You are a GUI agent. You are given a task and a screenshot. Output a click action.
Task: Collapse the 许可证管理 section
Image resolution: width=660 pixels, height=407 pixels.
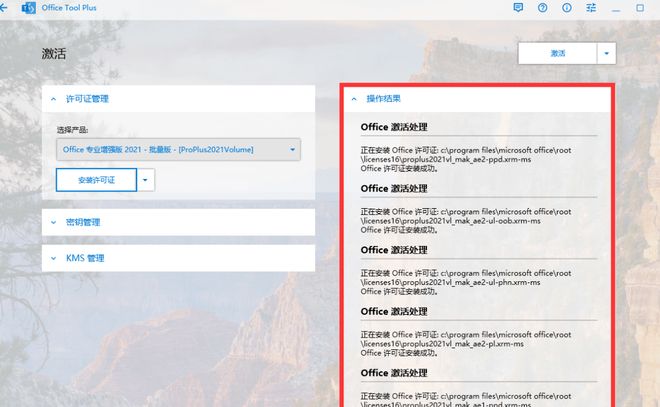178,99
